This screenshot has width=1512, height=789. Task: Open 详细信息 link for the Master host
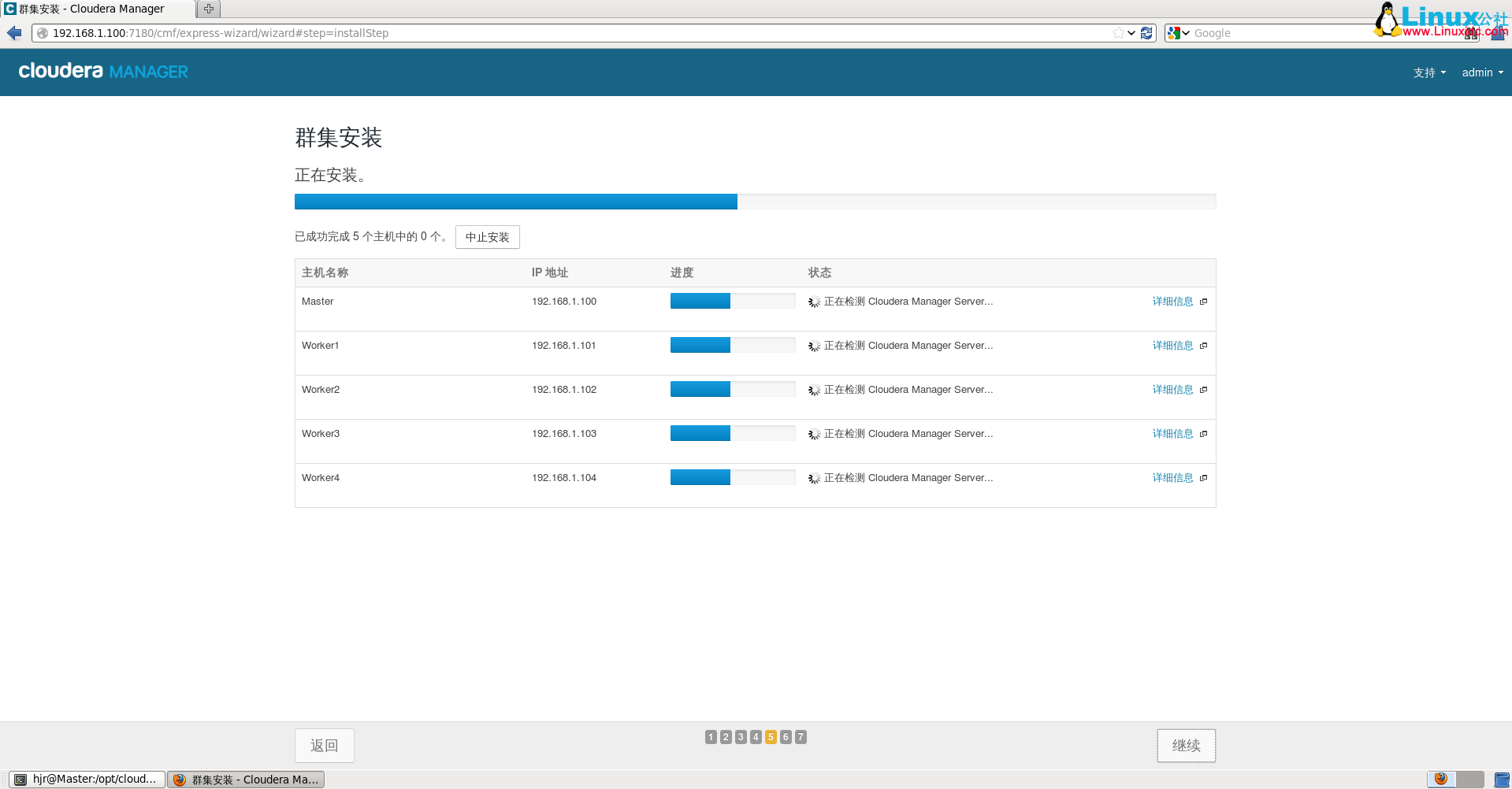point(1172,301)
